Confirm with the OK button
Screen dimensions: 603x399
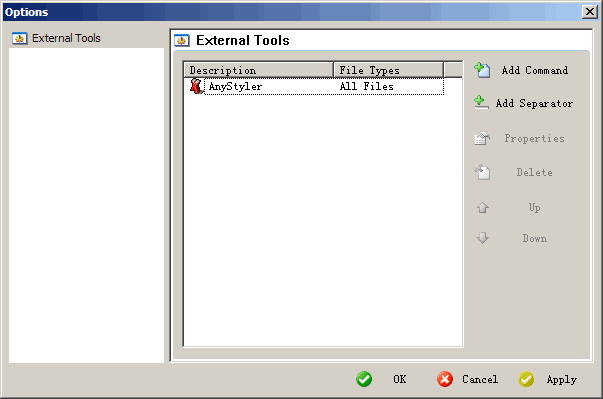click(400, 379)
